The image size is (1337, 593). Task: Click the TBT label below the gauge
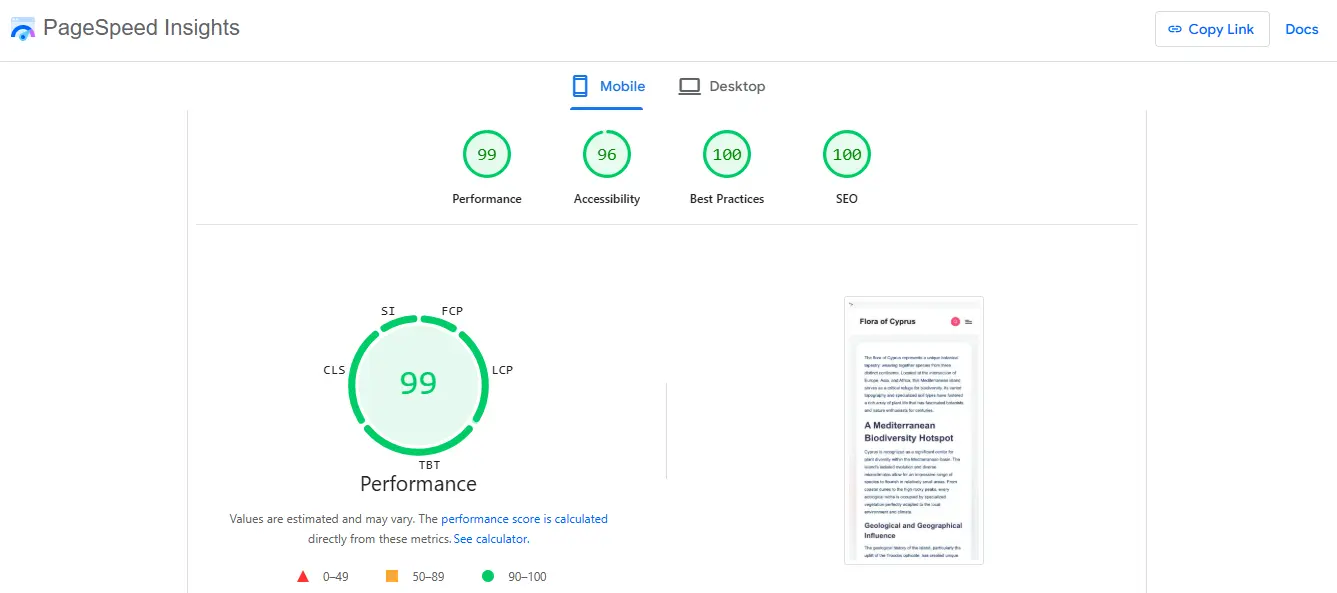point(429,465)
